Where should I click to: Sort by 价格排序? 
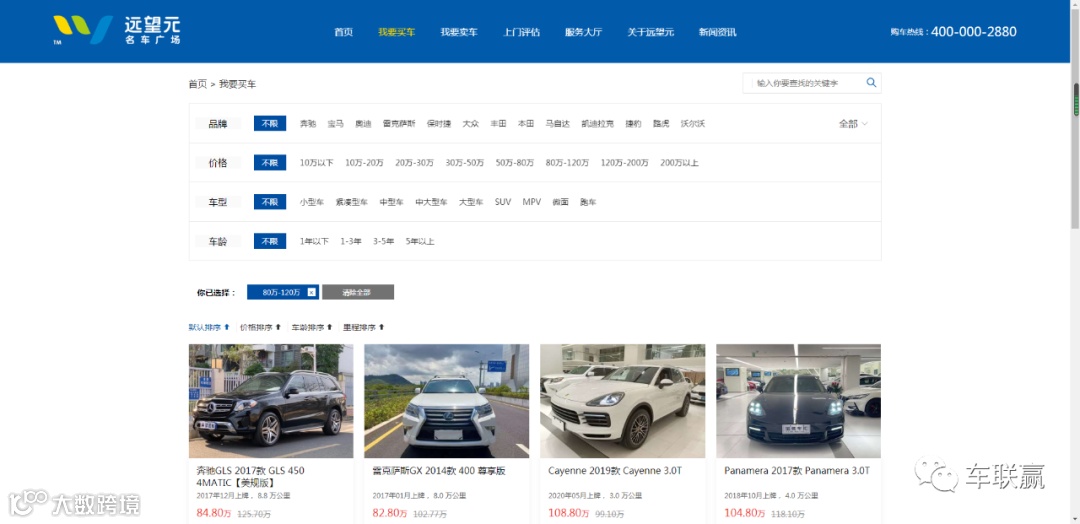pos(260,327)
